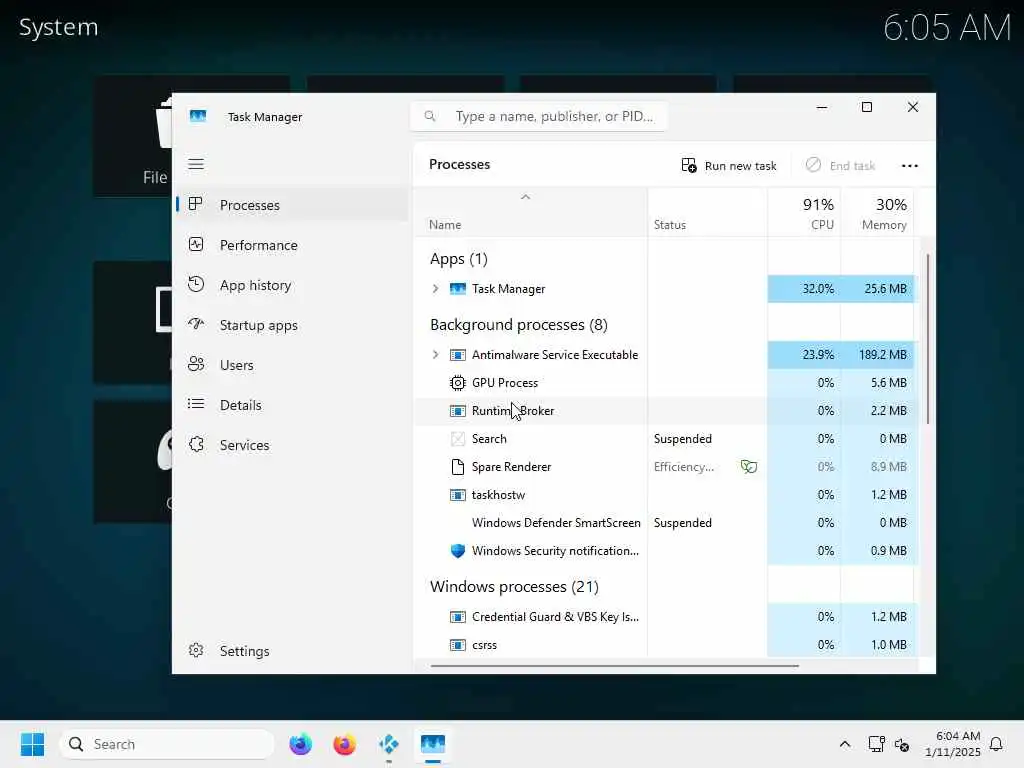Click the muted volume tray icon
1024x768 pixels.
(x=902, y=744)
